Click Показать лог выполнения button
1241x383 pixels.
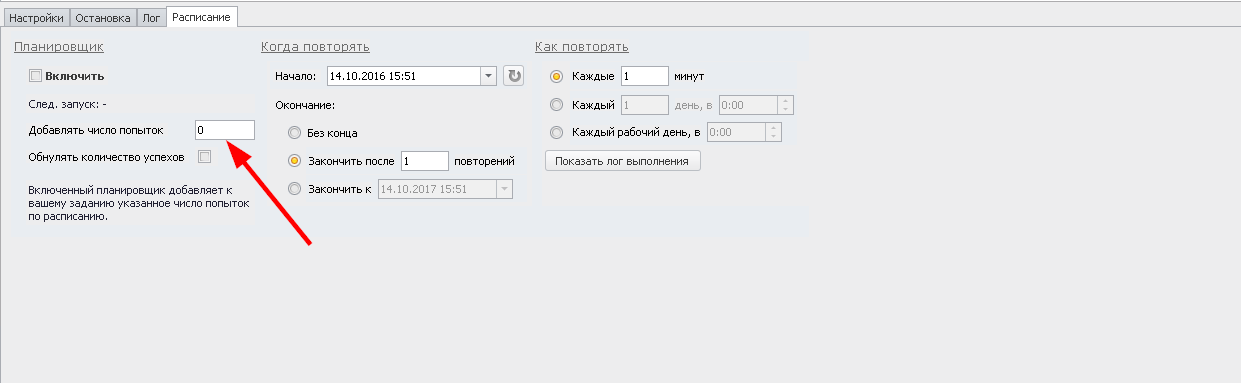(x=623, y=161)
